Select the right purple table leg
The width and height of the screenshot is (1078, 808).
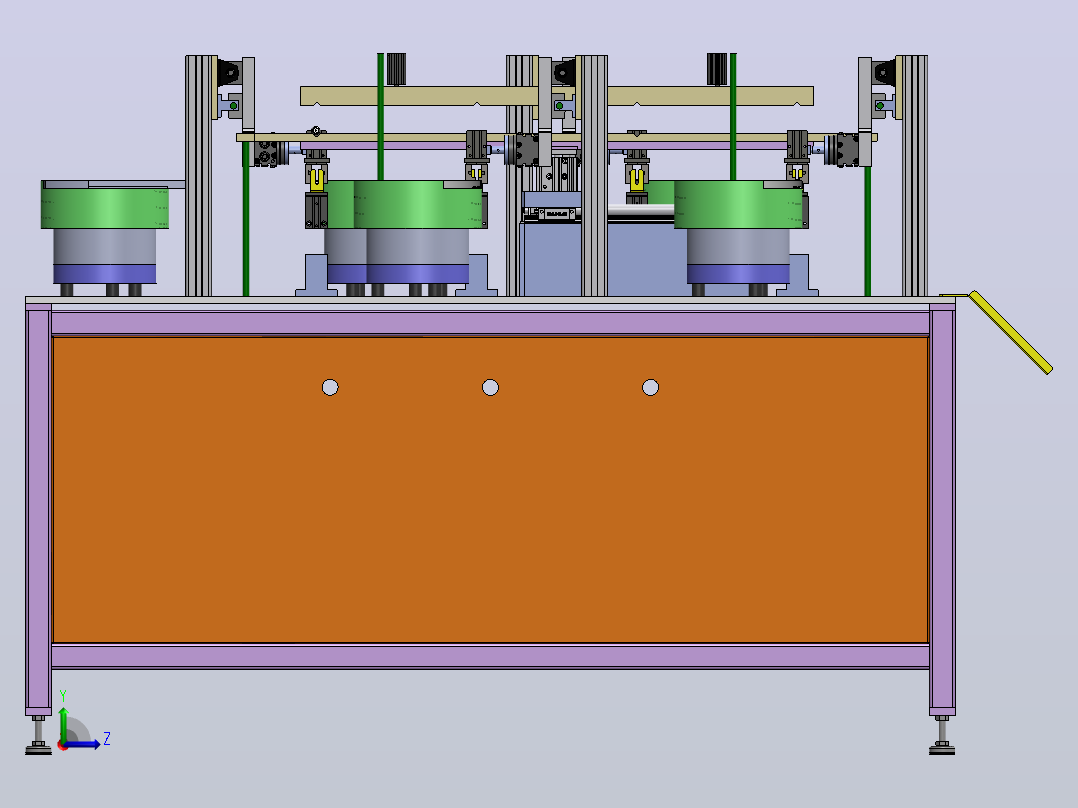942,509
